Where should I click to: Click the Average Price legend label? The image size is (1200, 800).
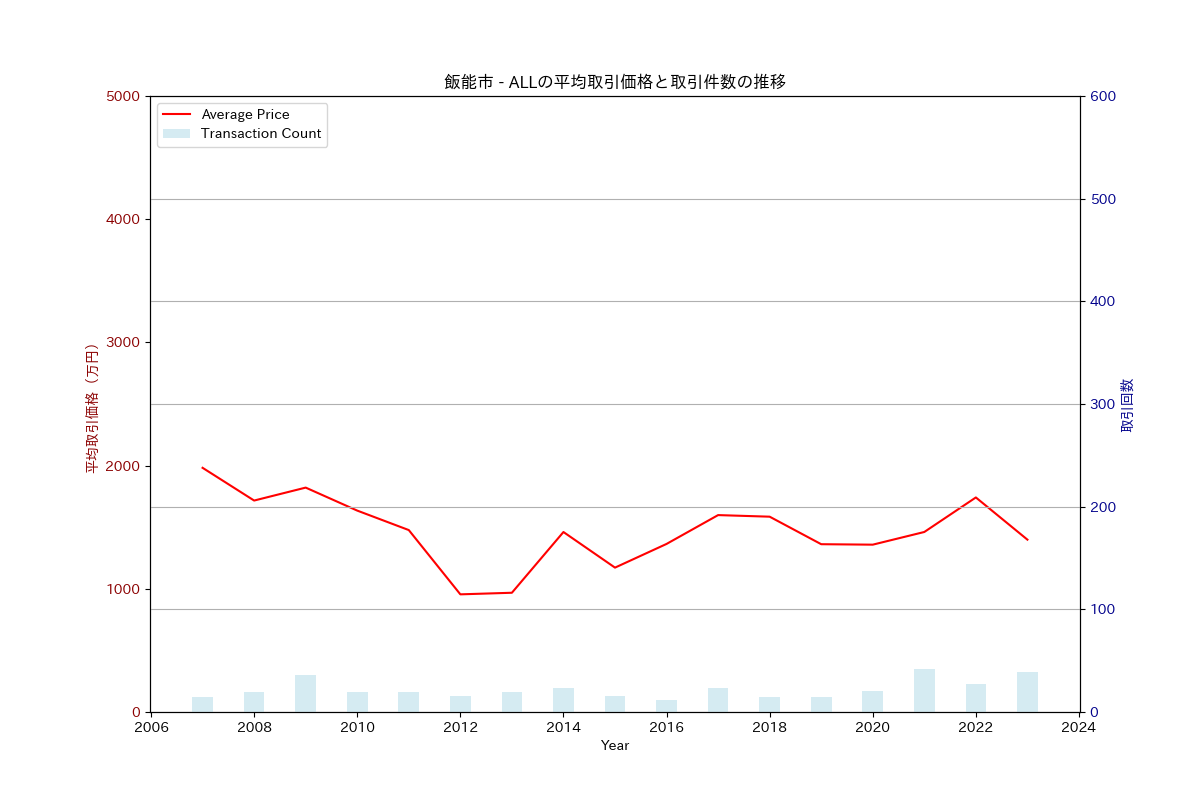pyautogui.click(x=245, y=115)
